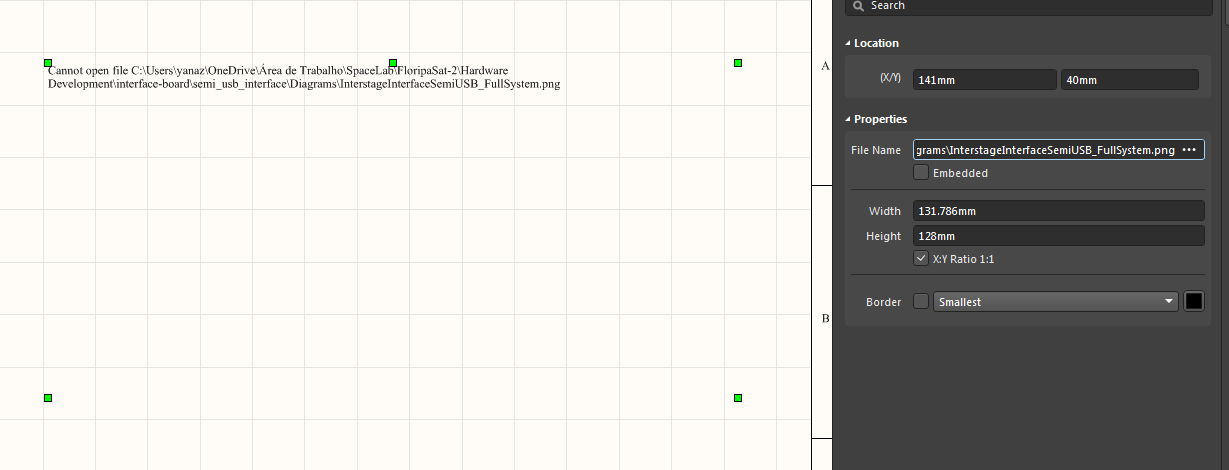
Task: Click the 'Cannot open file' error text
Action: pos(304,78)
